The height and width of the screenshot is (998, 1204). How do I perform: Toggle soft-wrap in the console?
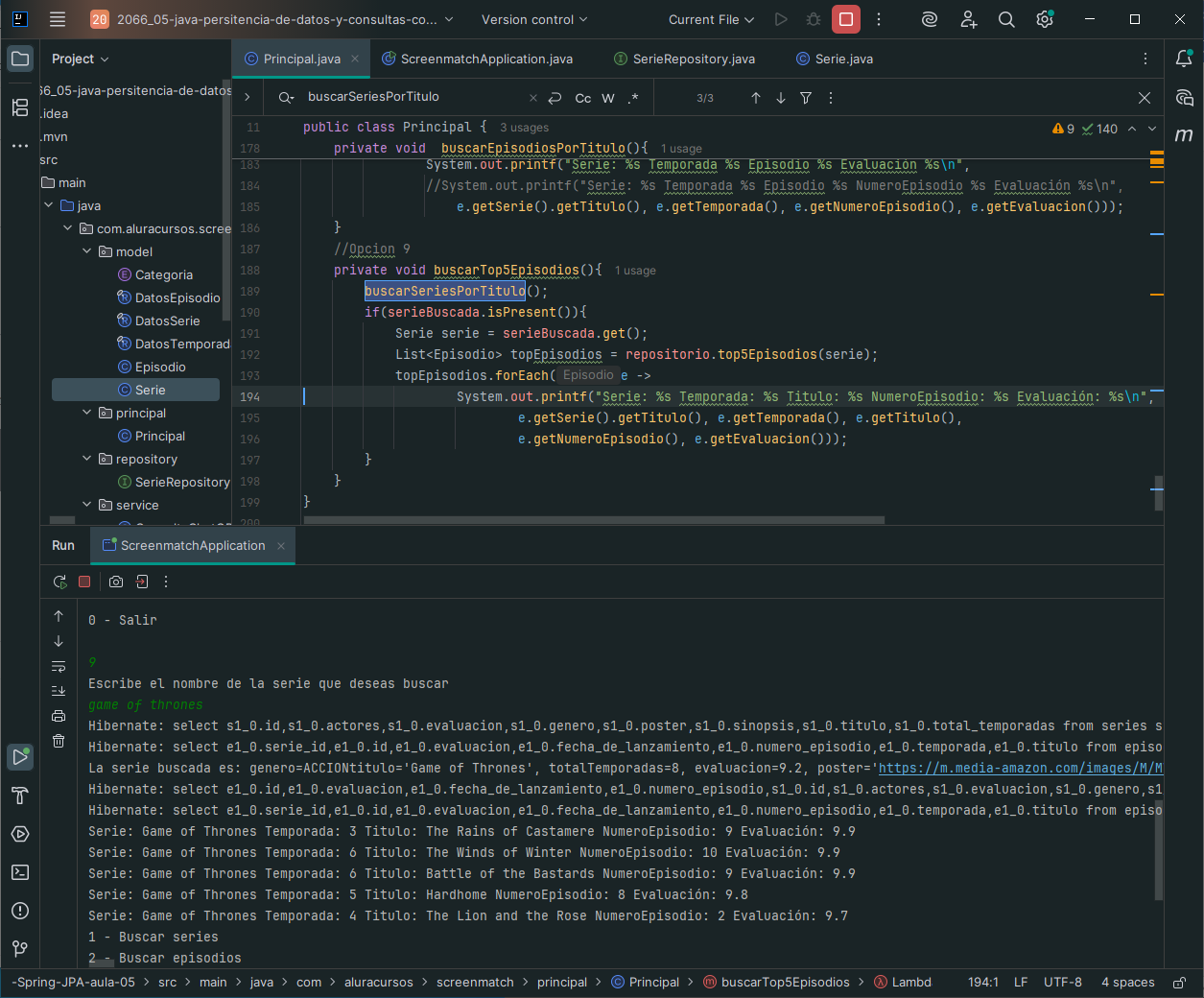tap(59, 666)
